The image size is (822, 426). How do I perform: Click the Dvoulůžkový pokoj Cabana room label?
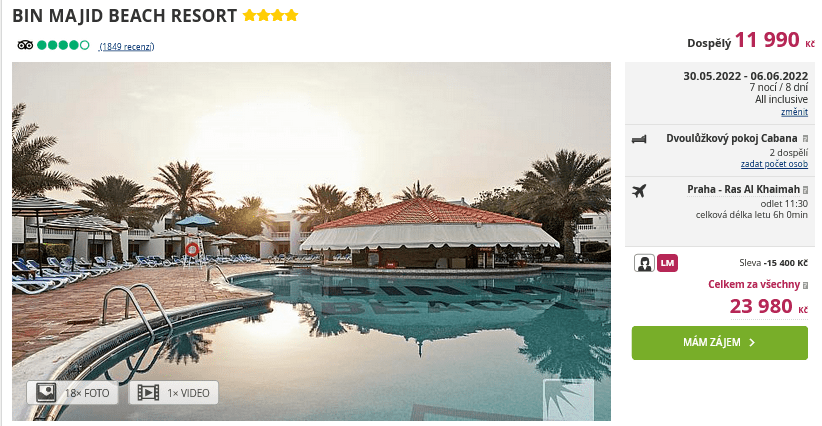[x=731, y=138]
